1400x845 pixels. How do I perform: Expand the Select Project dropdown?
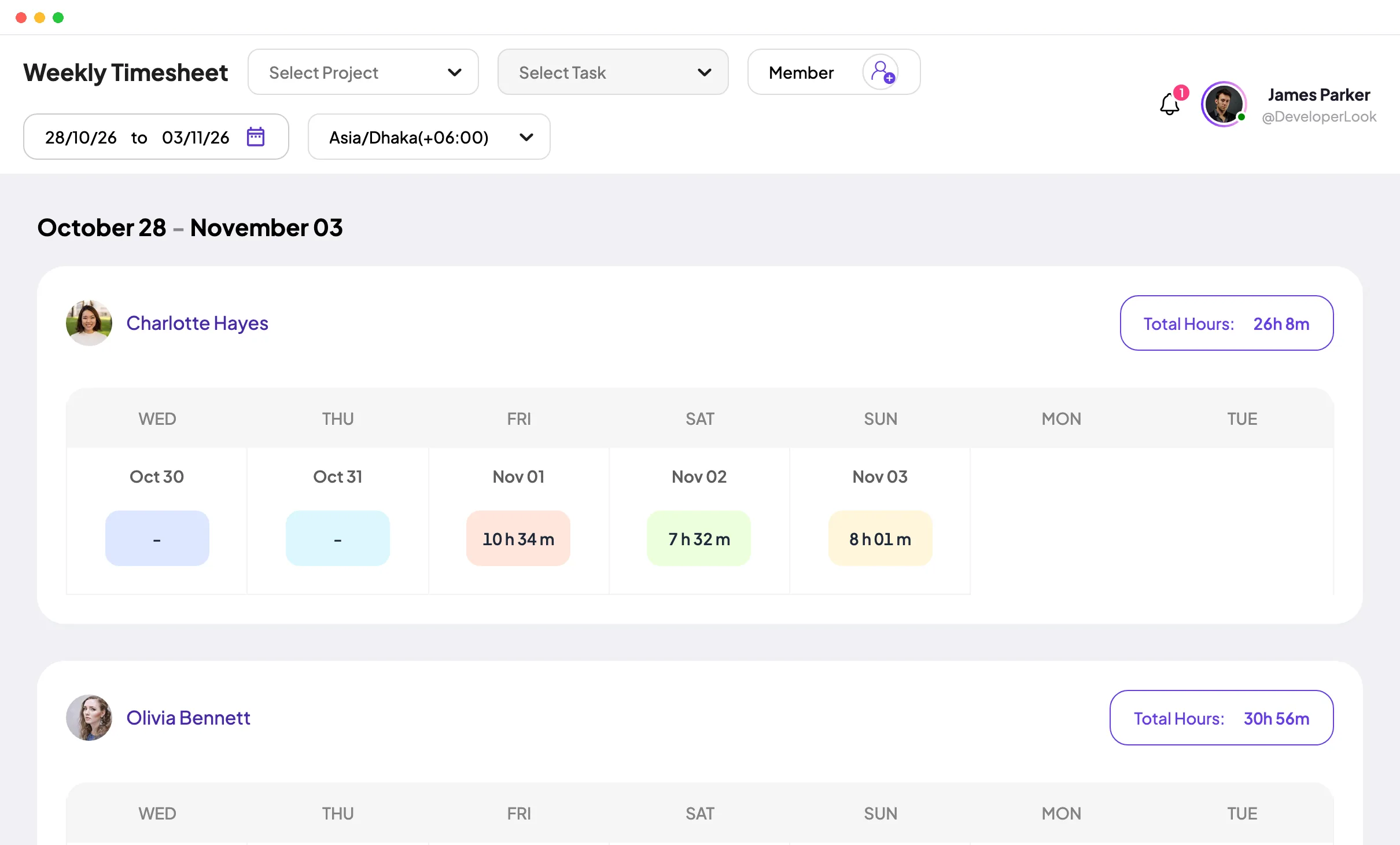coord(363,72)
